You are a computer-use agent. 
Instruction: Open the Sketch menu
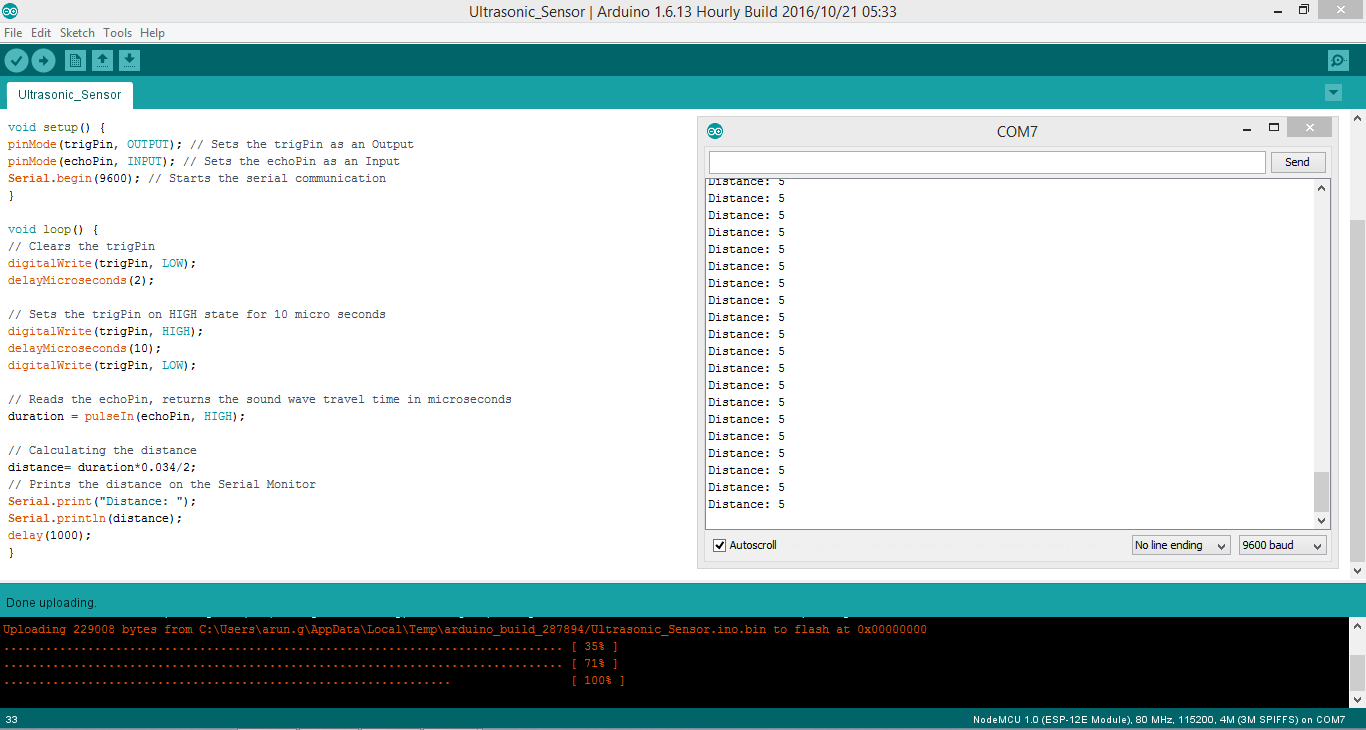pos(77,33)
